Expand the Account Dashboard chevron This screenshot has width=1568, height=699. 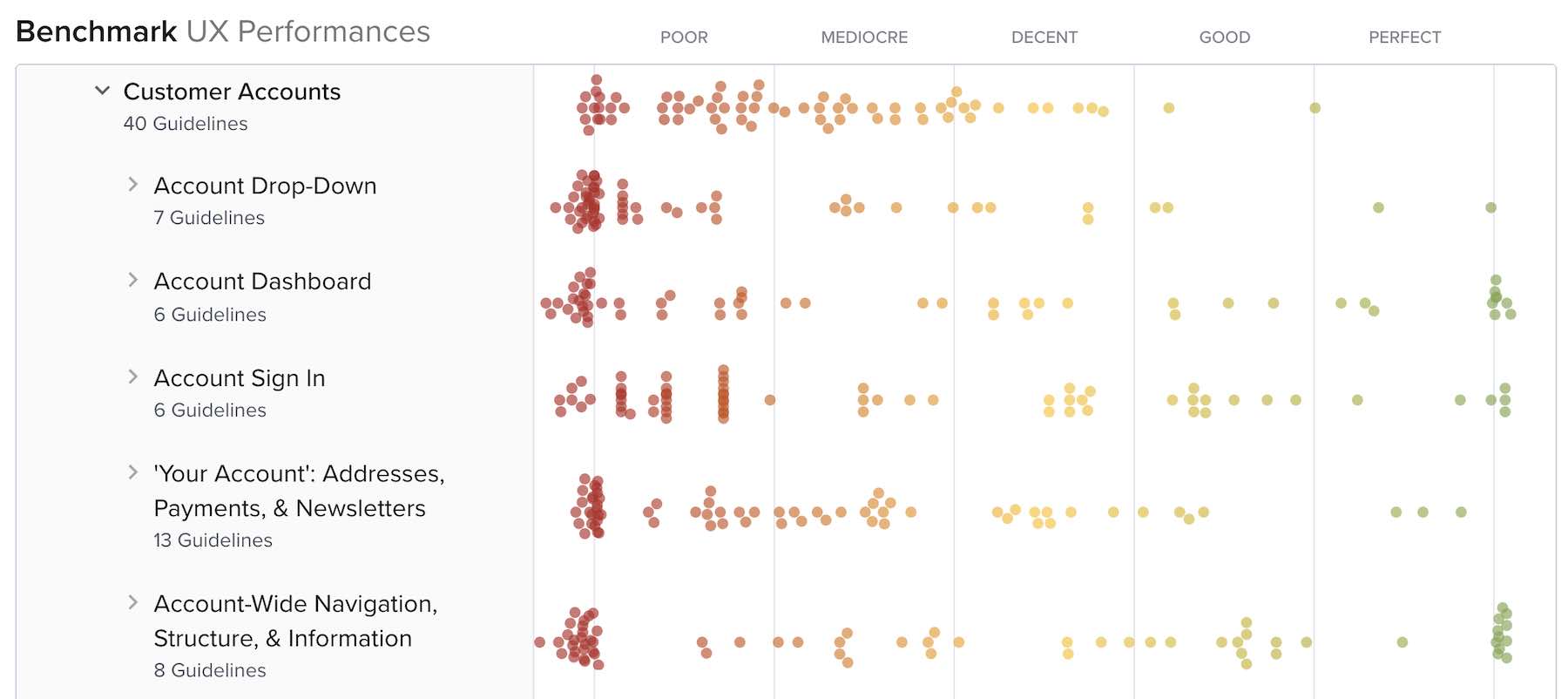(x=132, y=280)
